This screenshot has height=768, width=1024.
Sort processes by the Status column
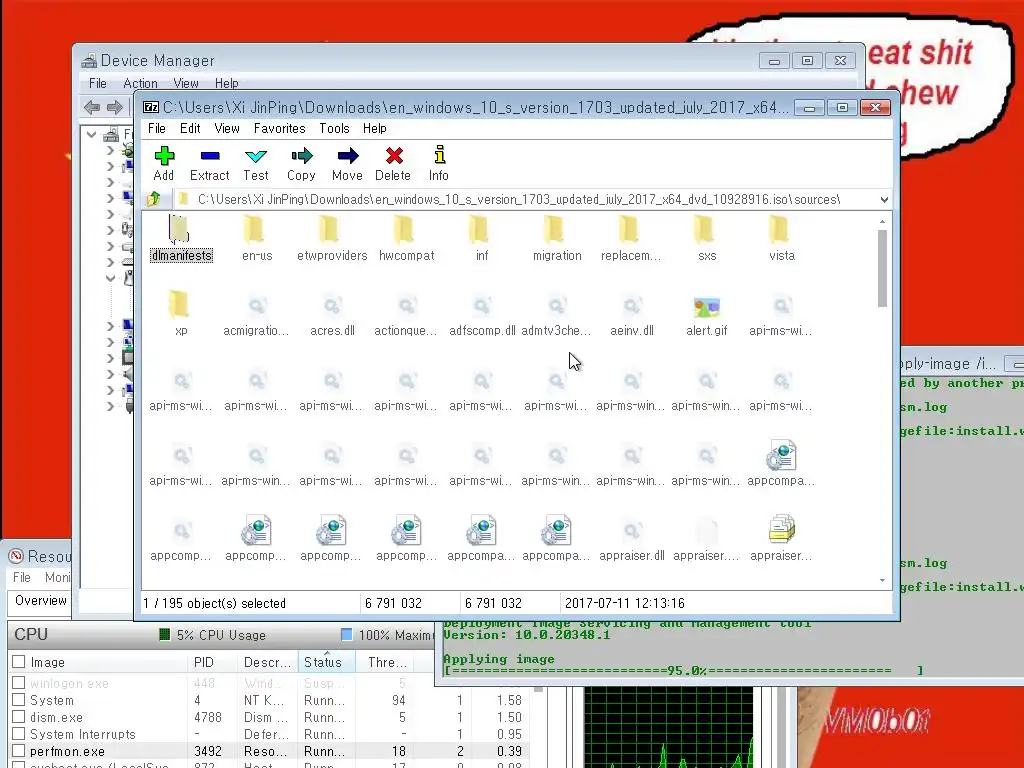pyautogui.click(x=327, y=662)
